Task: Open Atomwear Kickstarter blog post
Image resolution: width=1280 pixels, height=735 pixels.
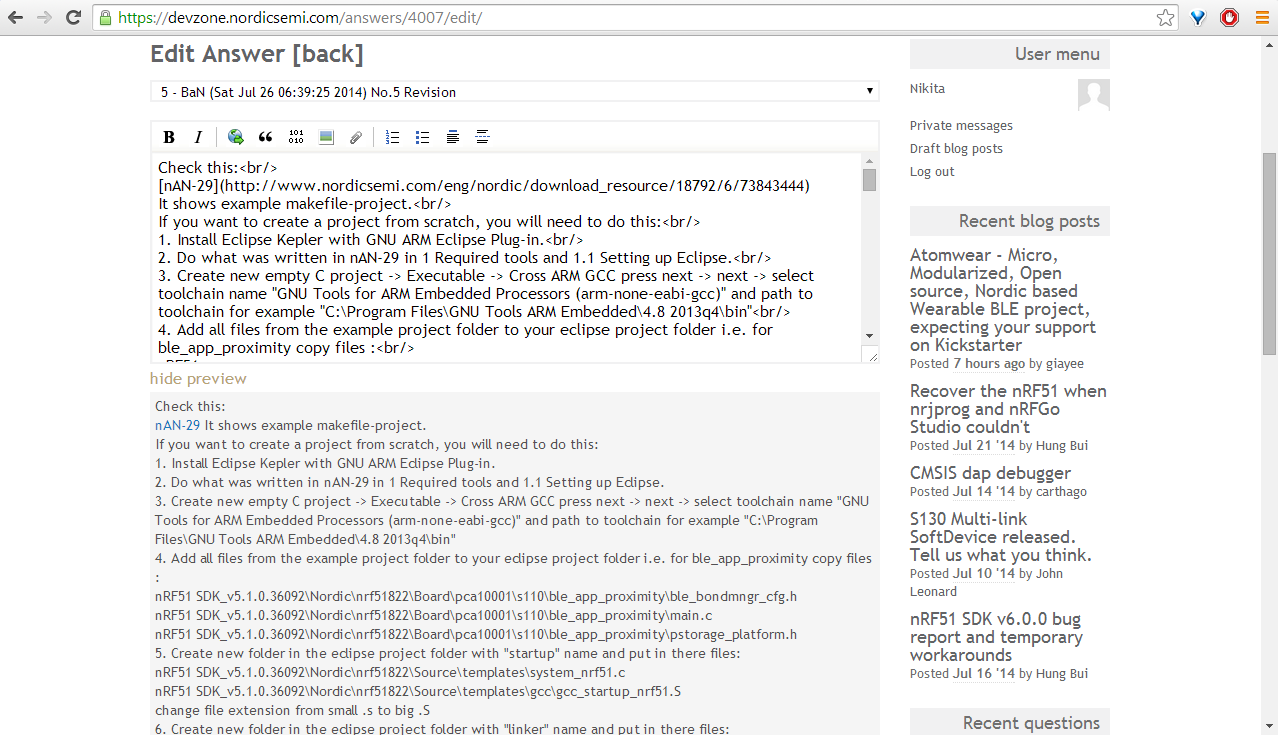Action: point(1003,300)
